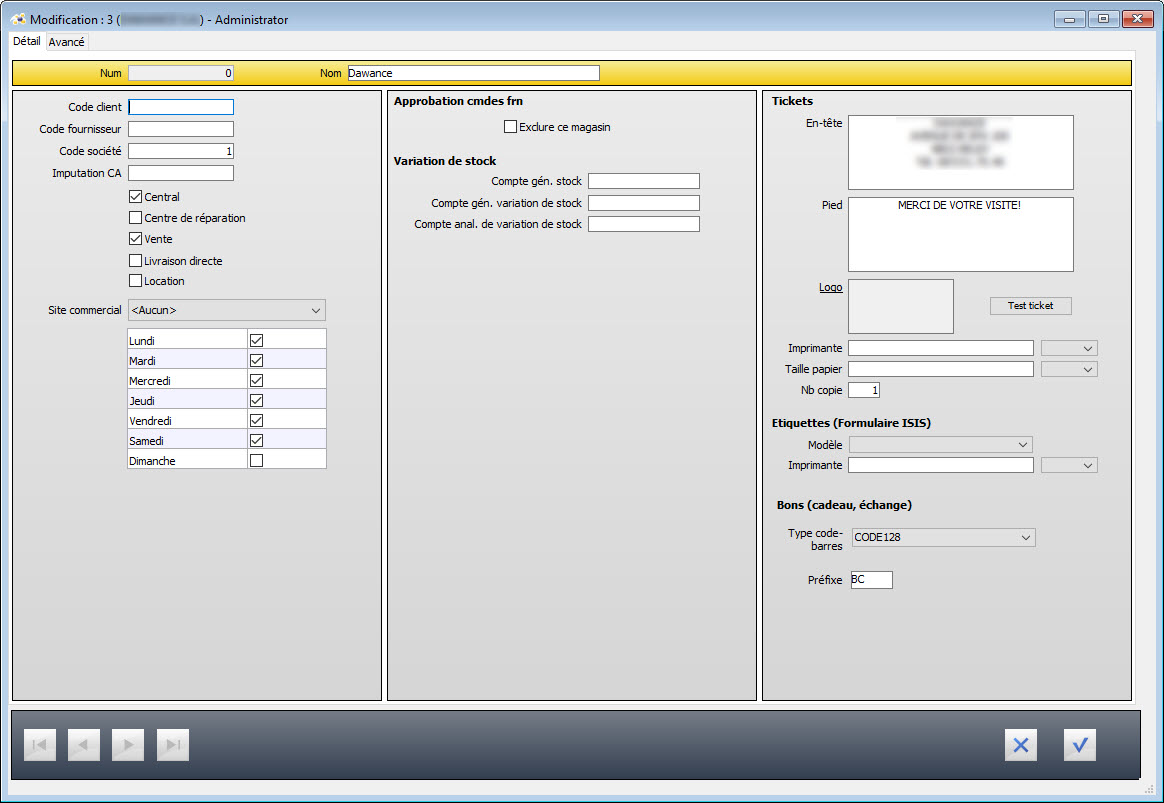Jump to the last record
1164x803 pixels.
pos(172,745)
